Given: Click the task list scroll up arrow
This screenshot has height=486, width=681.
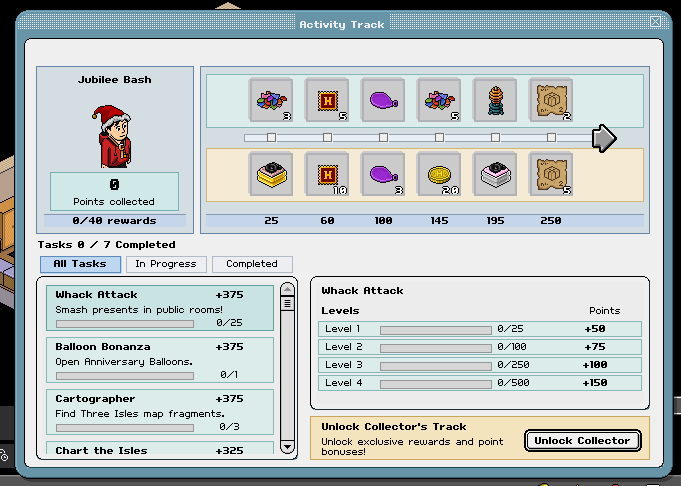Looking at the screenshot, I should coord(287,289).
